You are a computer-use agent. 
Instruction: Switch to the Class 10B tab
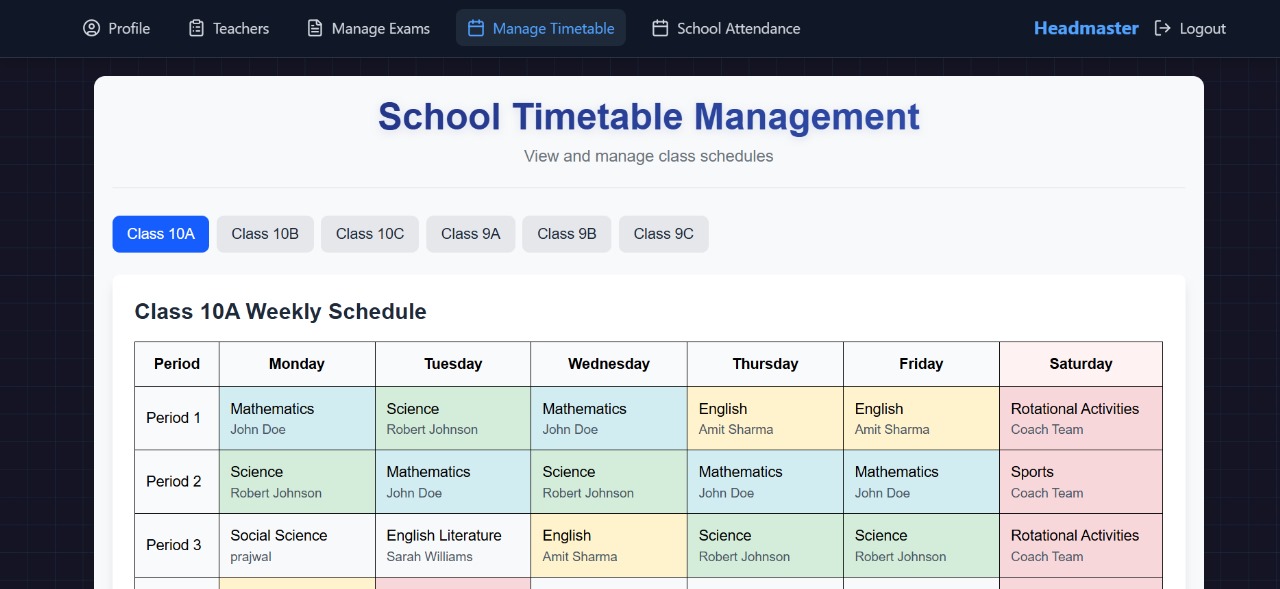point(265,234)
